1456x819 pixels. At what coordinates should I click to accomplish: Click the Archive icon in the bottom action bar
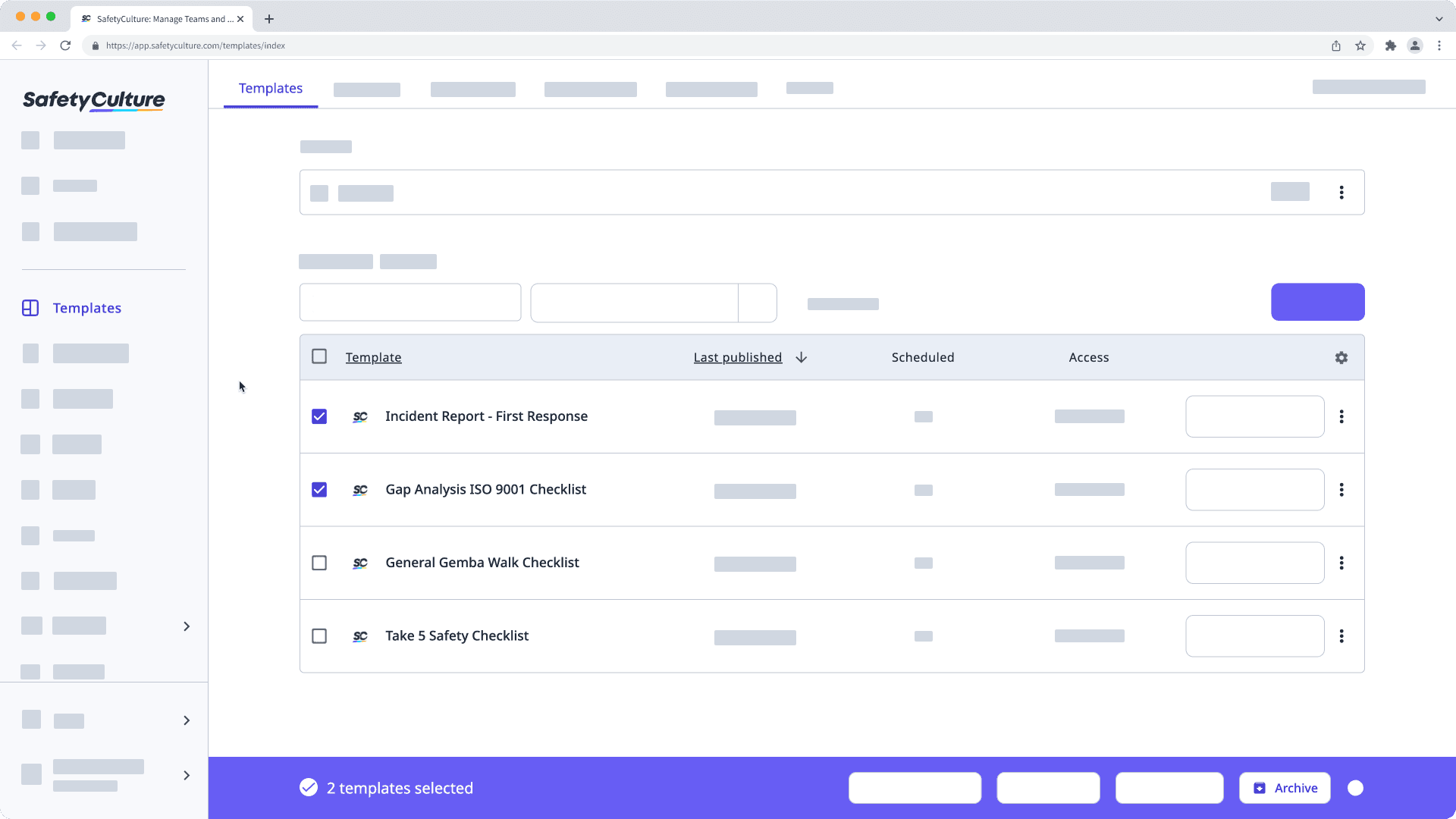pyautogui.click(x=1259, y=788)
